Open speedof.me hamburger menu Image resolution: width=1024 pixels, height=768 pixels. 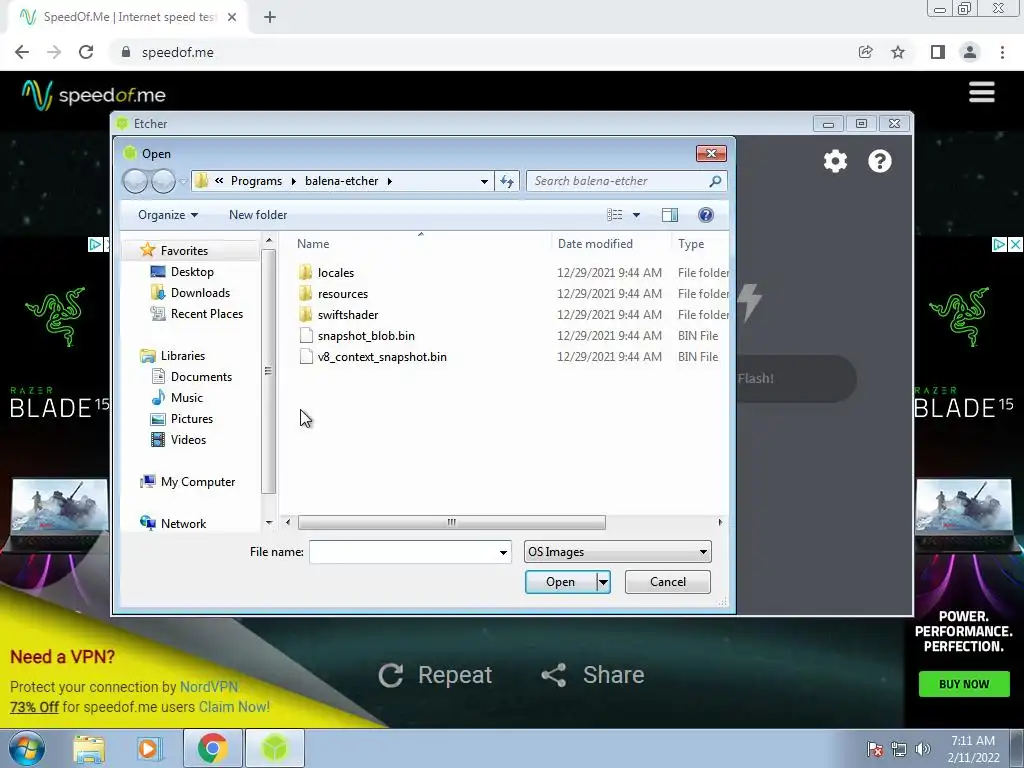(x=982, y=92)
